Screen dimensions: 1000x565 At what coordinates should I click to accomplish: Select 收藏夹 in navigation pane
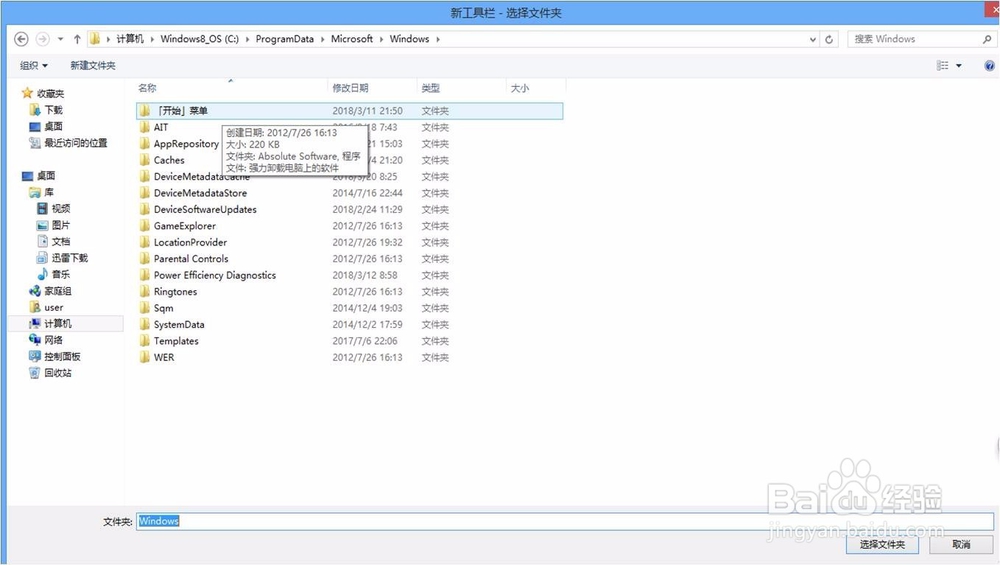point(50,94)
